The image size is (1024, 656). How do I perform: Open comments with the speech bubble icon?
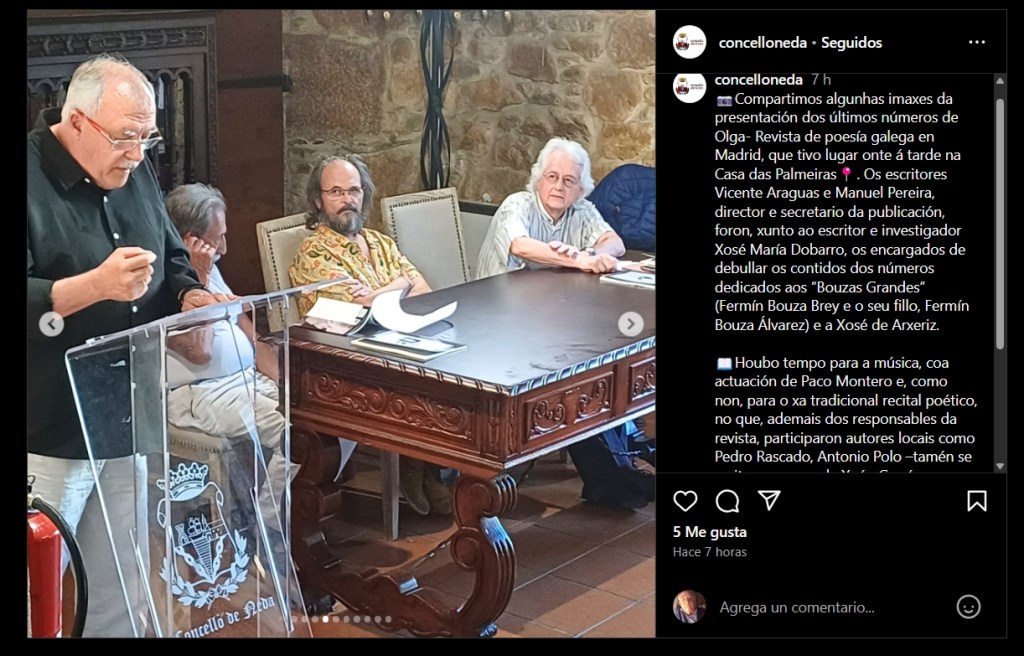[x=727, y=501]
